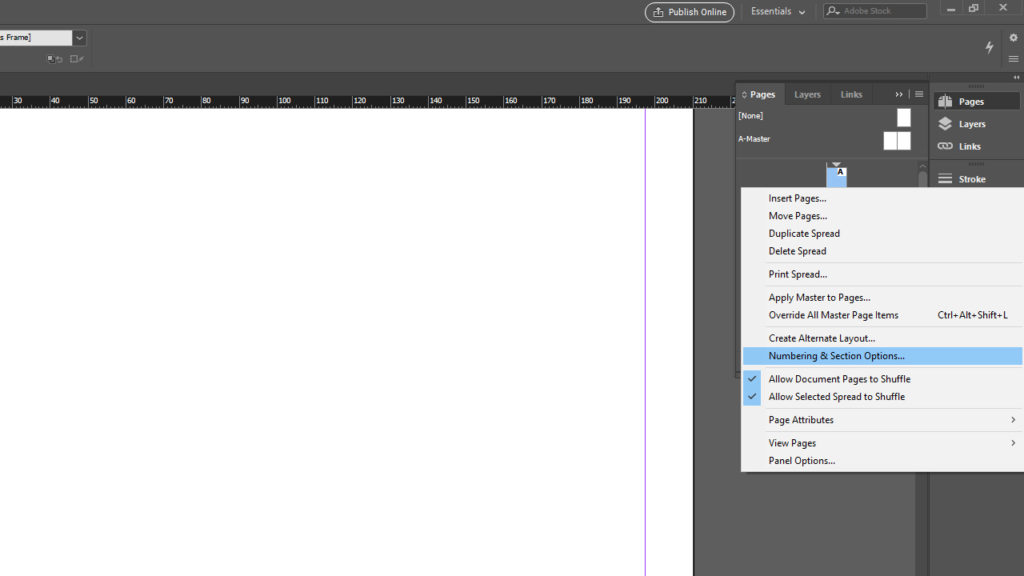
Task: Open the Essentials workspace dropdown
Action: [778, 11]
